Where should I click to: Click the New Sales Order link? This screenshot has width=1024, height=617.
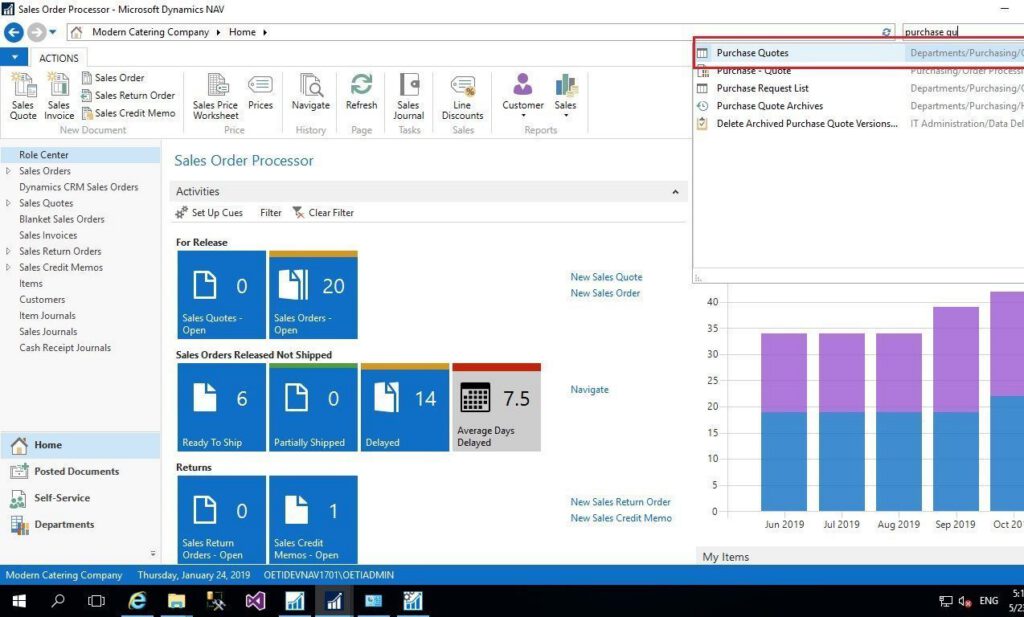(605, 293)
